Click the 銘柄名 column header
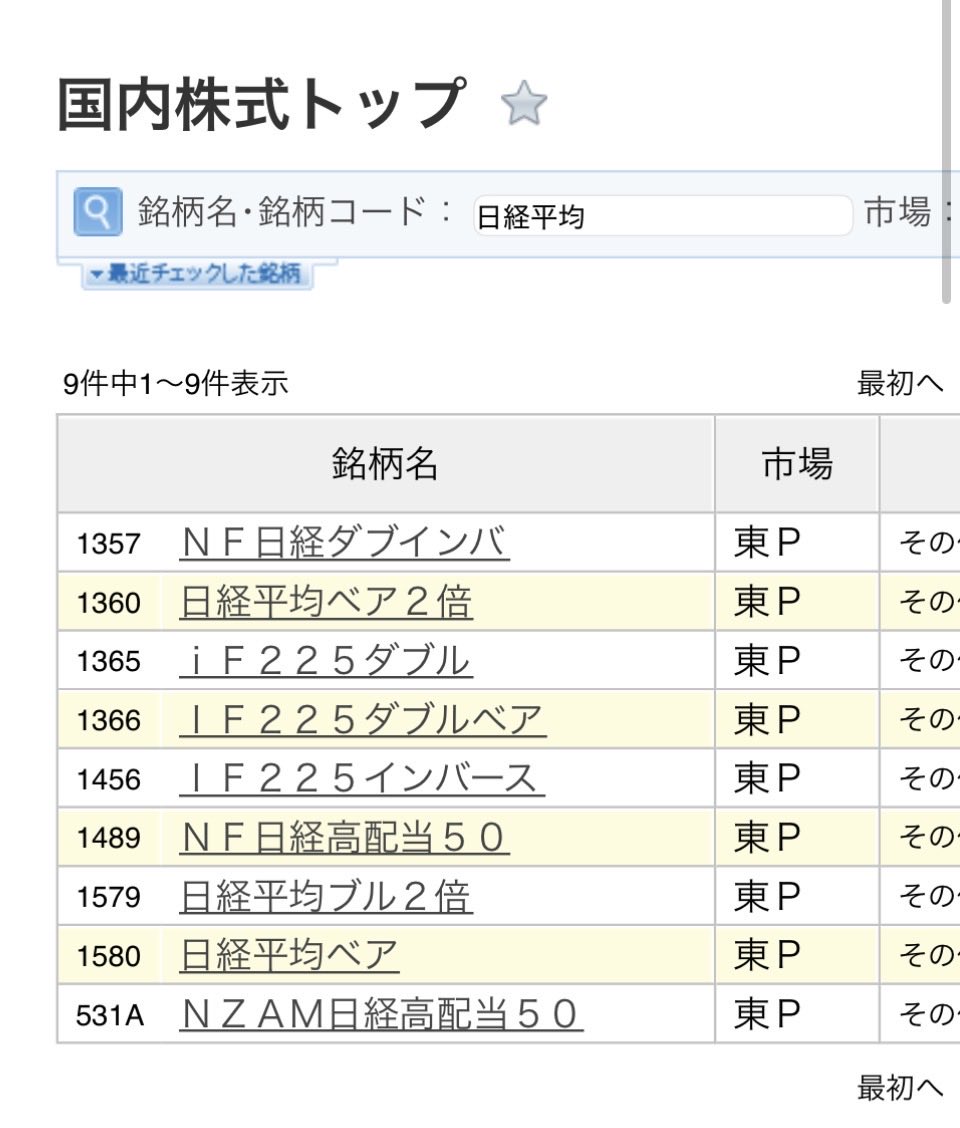Screen dimensions: 960x1128 [x=385, y=463]
